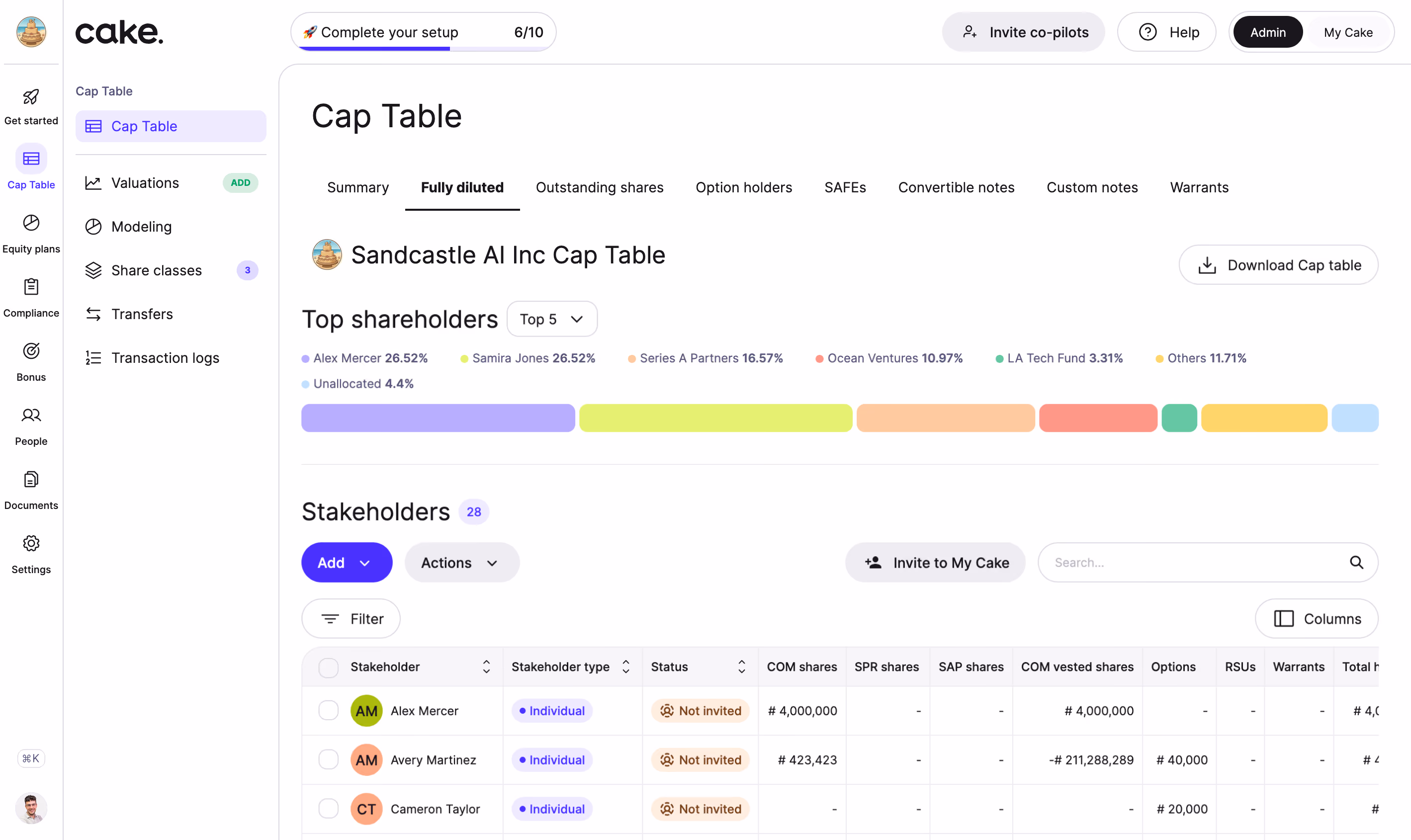This screenshot has width=1411, height=840.
Task: Click Invite to My Cake button
Action: coord(935,562)
